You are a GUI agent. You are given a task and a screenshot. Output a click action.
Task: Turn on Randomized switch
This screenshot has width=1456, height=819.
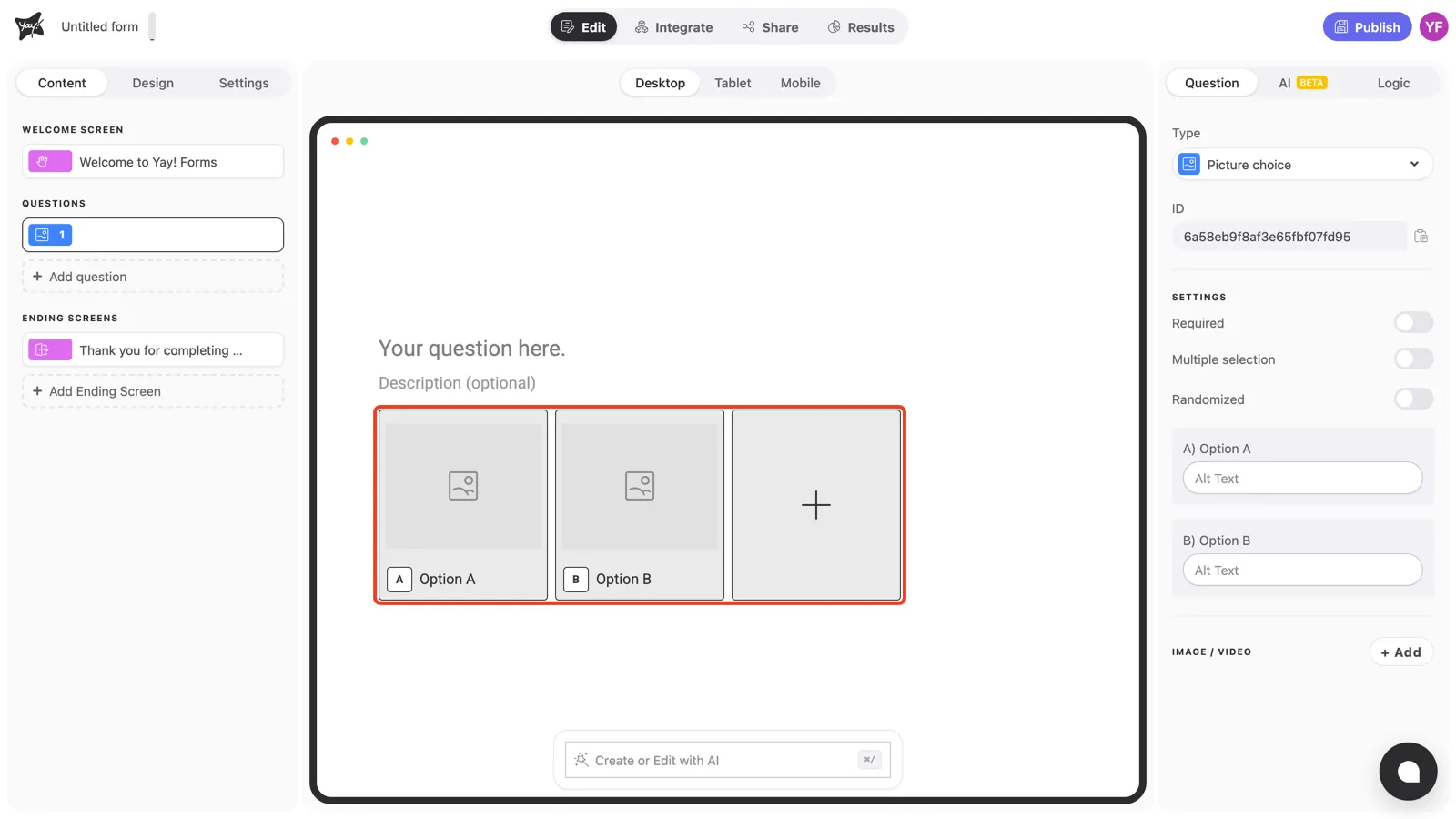[1413, 399]
